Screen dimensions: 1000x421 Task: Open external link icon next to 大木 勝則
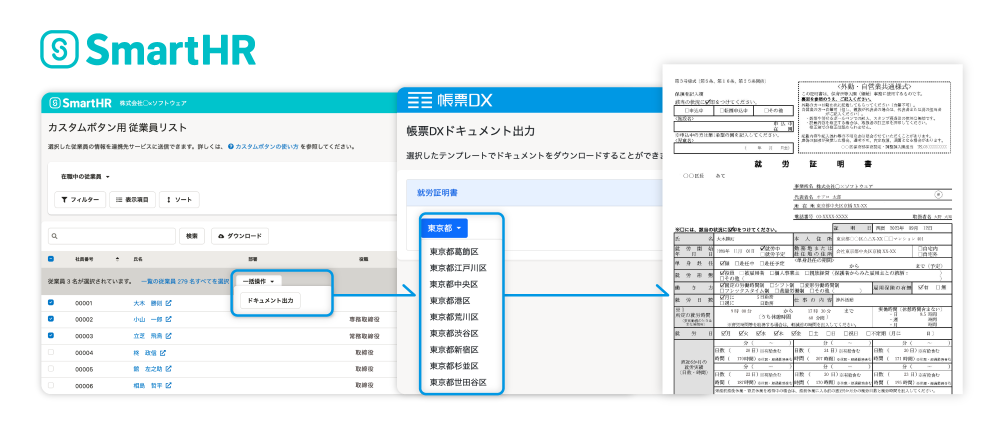[x=168, y=303]
